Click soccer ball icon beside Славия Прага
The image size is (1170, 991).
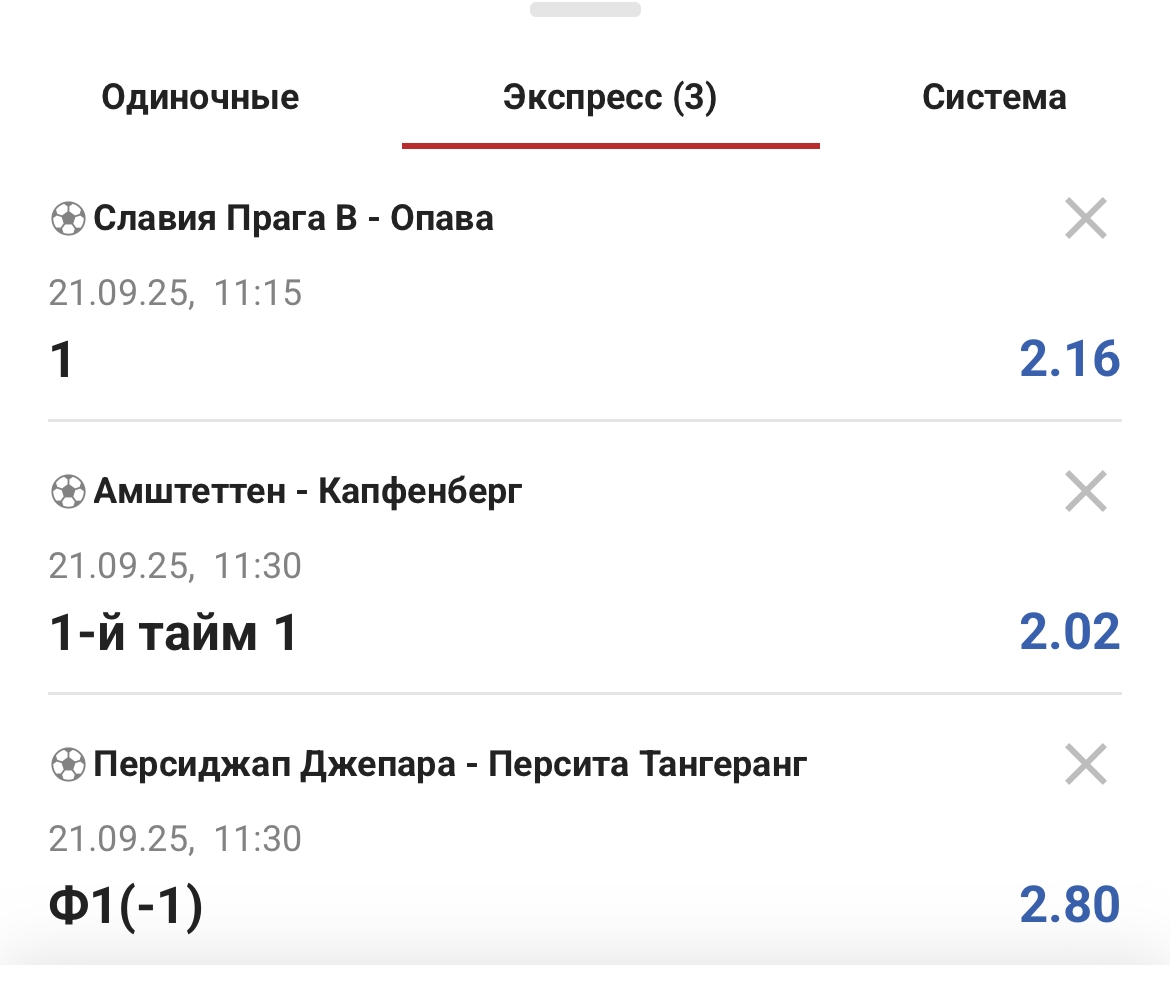point(68,218)
